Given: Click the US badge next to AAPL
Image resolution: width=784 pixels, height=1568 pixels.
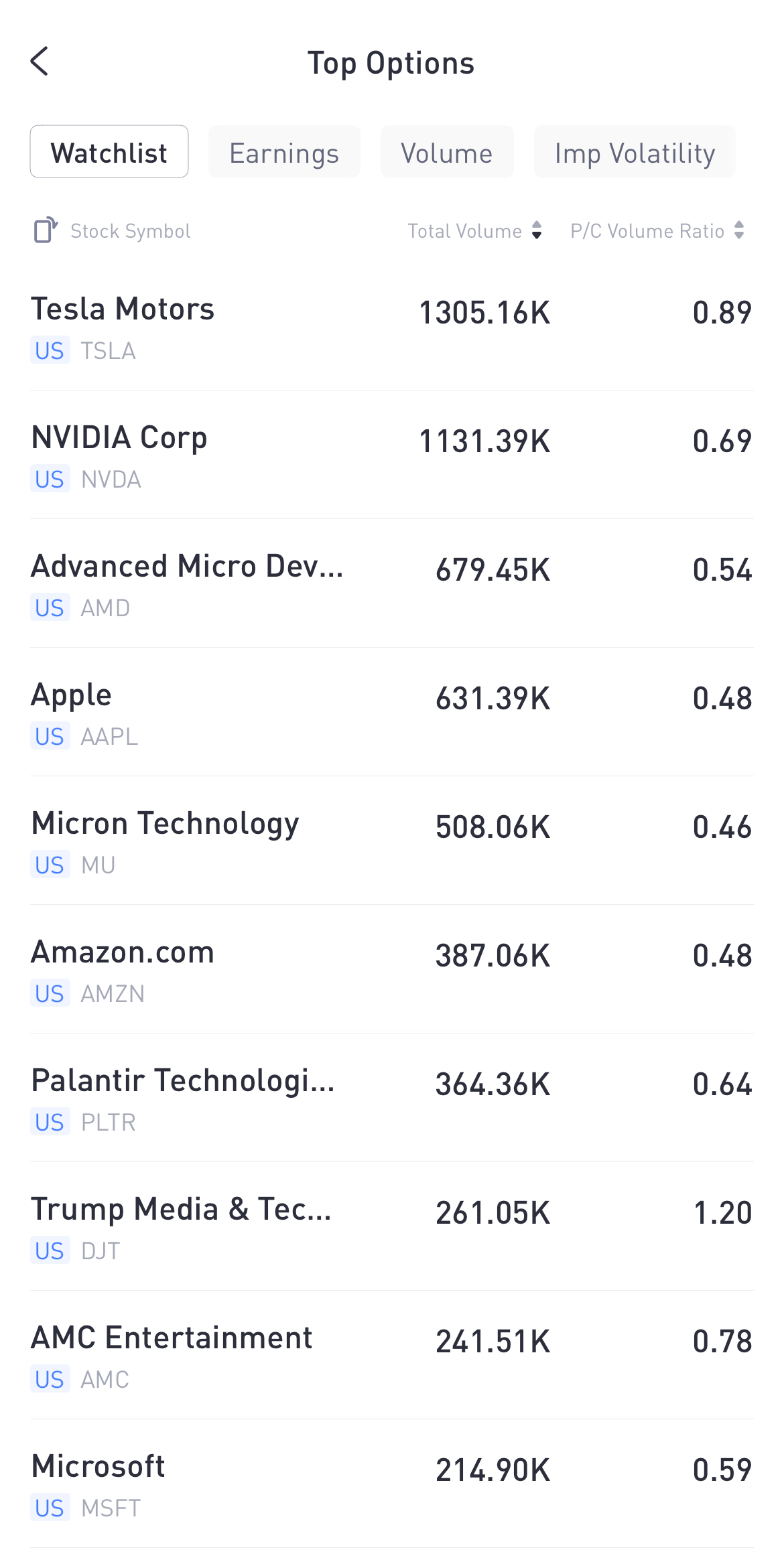Looking at the screenshot, I should (x=50, y=736).
